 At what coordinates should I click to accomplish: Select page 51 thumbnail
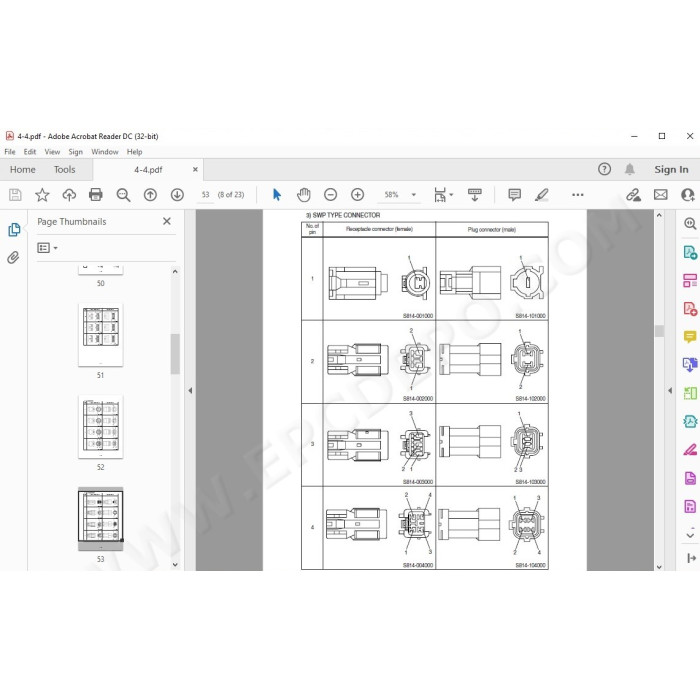(x=100, y=335)
